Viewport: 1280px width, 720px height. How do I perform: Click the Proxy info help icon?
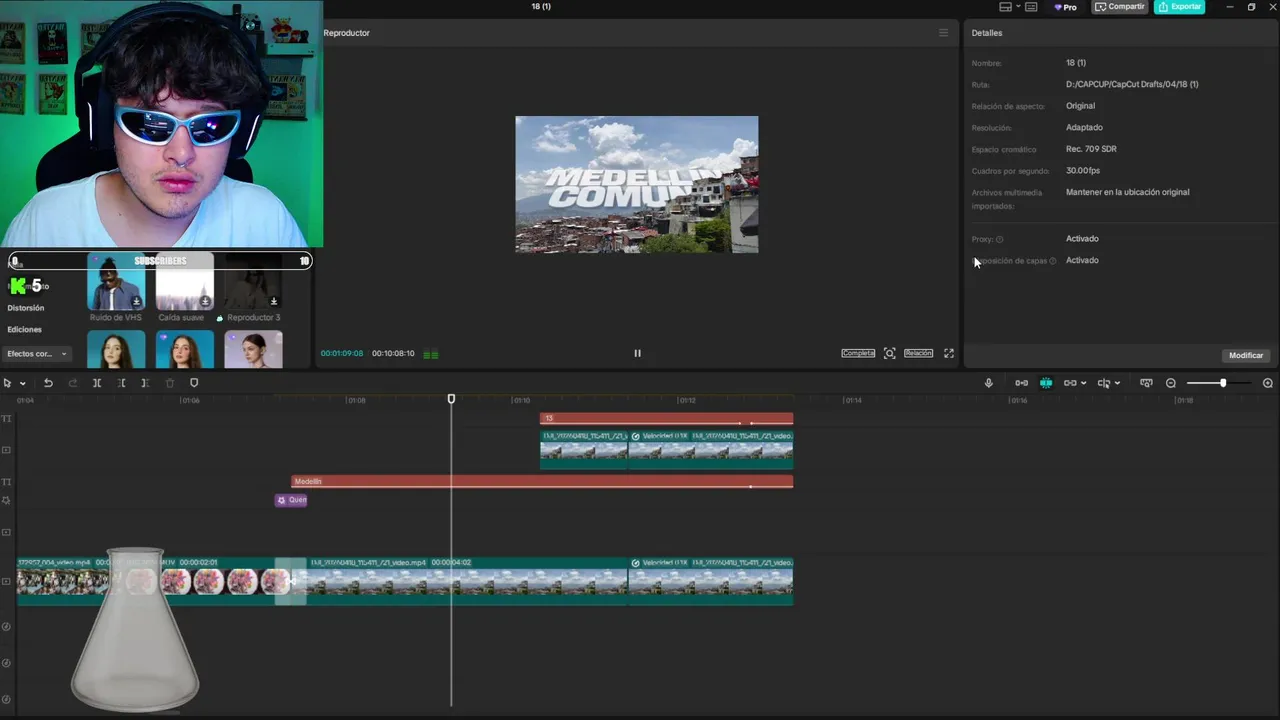tap(1000, 239)
